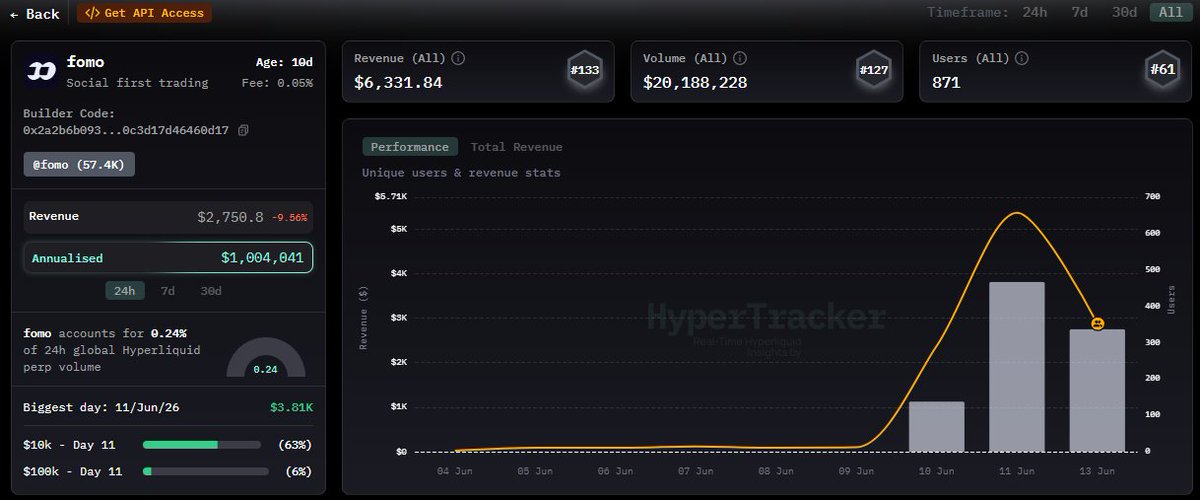
Task: Click the 11 Jun revenue bar
Action: 1017,367
